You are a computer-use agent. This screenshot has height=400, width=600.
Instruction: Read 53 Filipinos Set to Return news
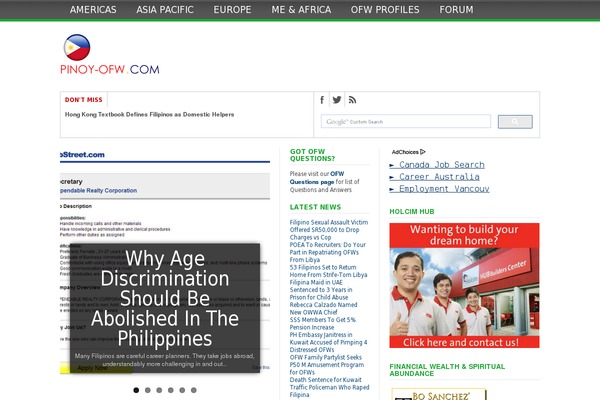328,271
